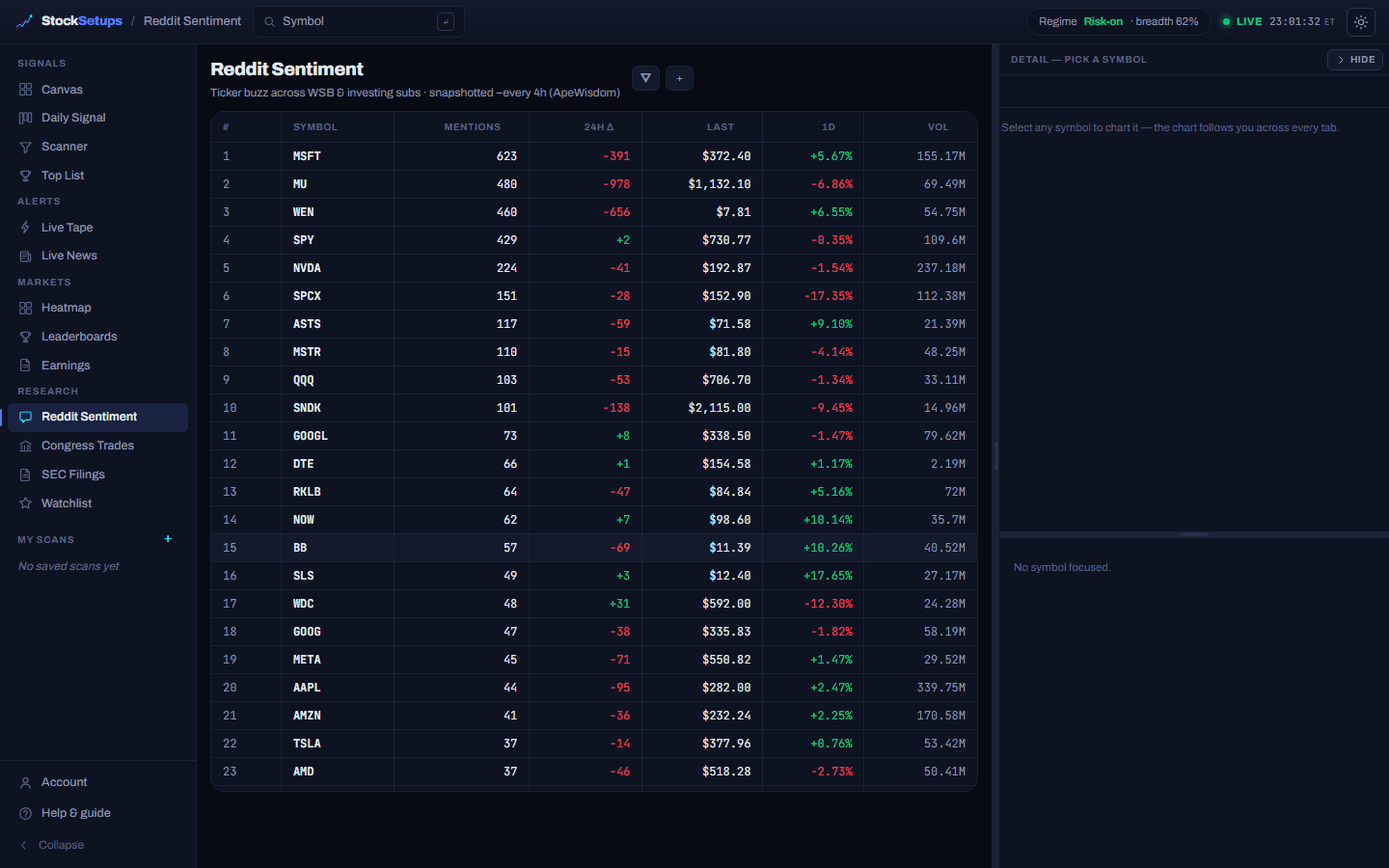Click the SEC Filings document icon

(25, 475)
